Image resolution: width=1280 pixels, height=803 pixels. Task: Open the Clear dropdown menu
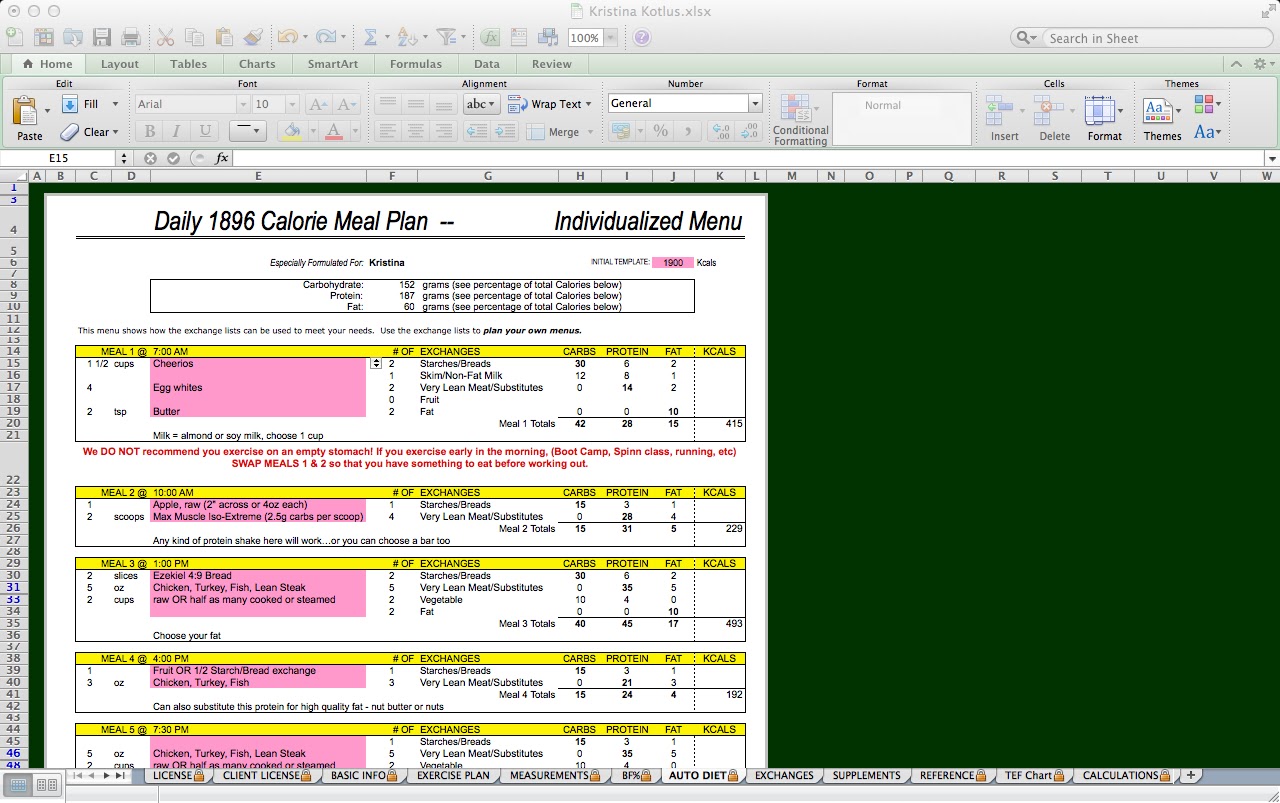click(115, 132)
